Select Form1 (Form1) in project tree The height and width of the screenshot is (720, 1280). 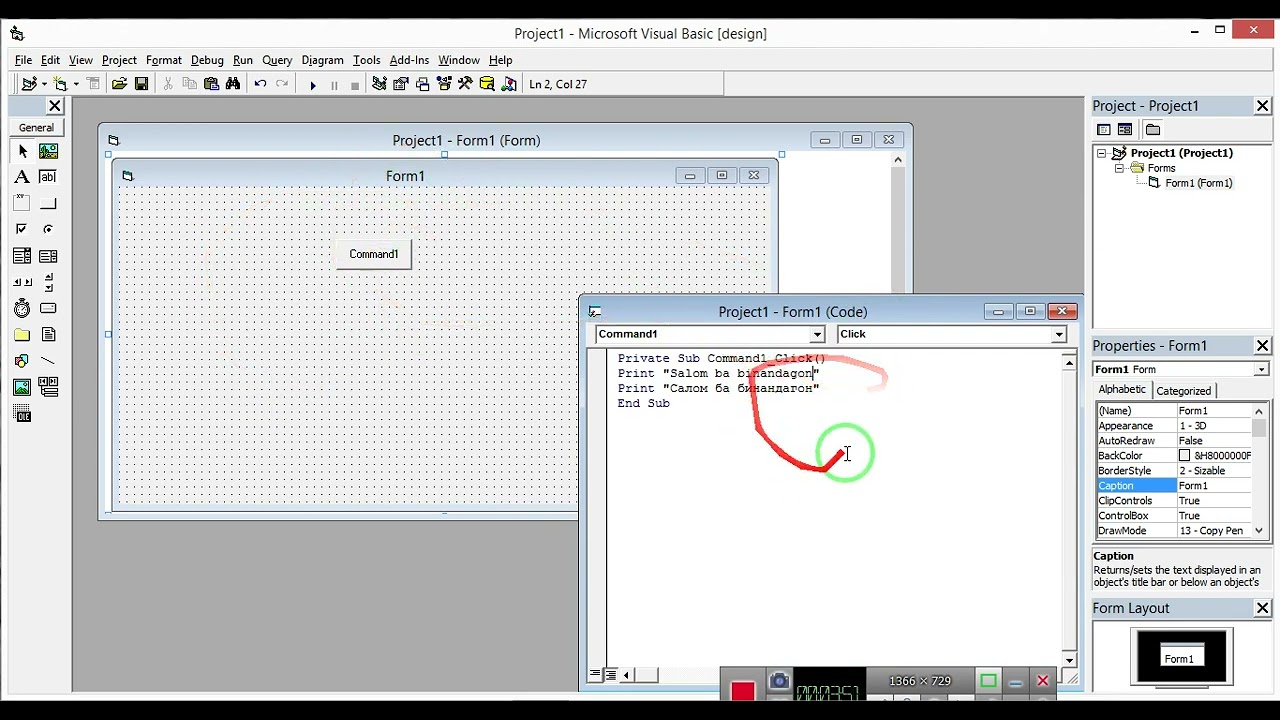(1198, 183)
